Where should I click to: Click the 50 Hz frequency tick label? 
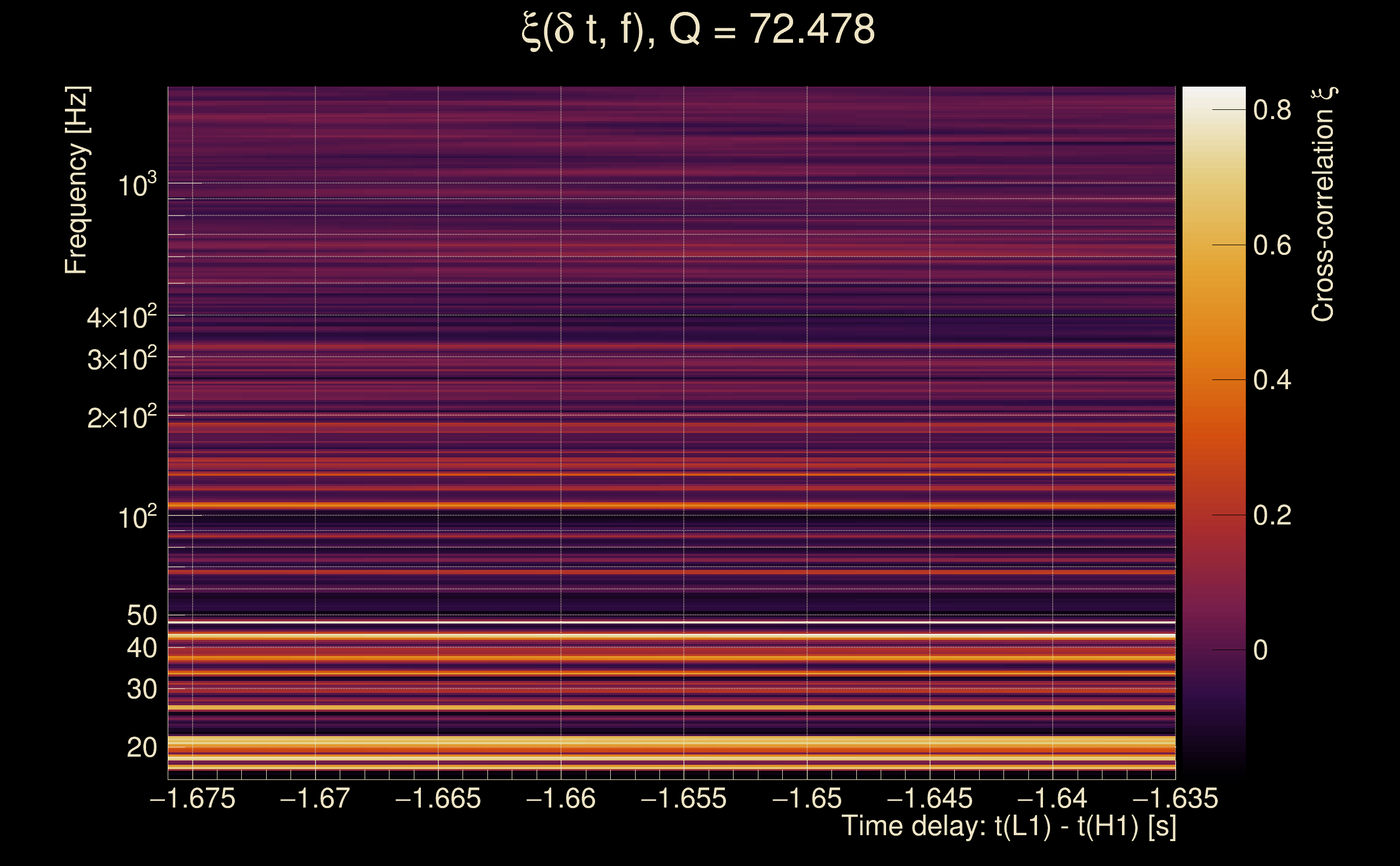point(141,616)
